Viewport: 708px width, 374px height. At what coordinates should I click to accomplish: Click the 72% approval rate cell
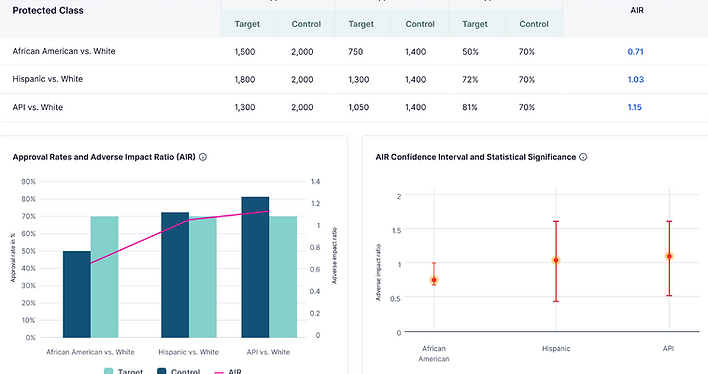point(470,79)
